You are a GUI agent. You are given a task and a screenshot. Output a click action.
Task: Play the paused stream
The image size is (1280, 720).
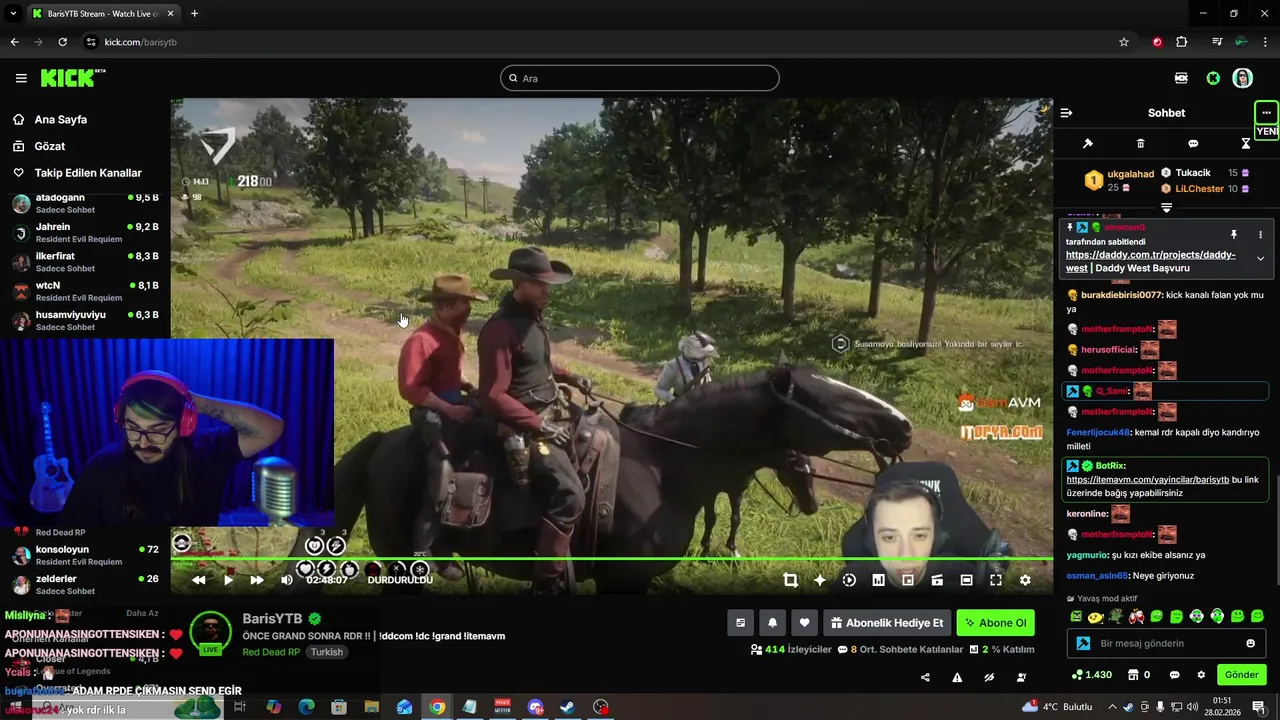(228, 580)
